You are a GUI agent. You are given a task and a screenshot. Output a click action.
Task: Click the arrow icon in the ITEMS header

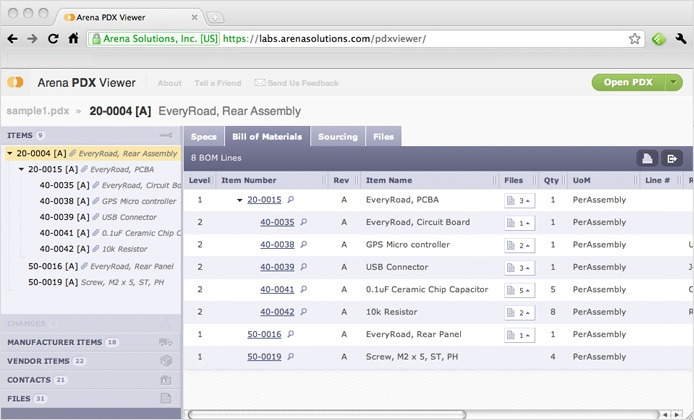[166, 135]
